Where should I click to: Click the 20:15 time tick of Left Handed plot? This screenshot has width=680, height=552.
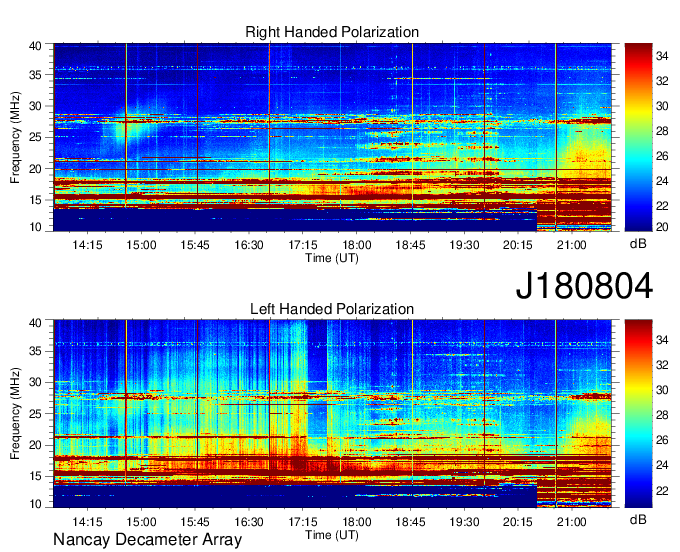pyautogui.click(x=518, y=522)
